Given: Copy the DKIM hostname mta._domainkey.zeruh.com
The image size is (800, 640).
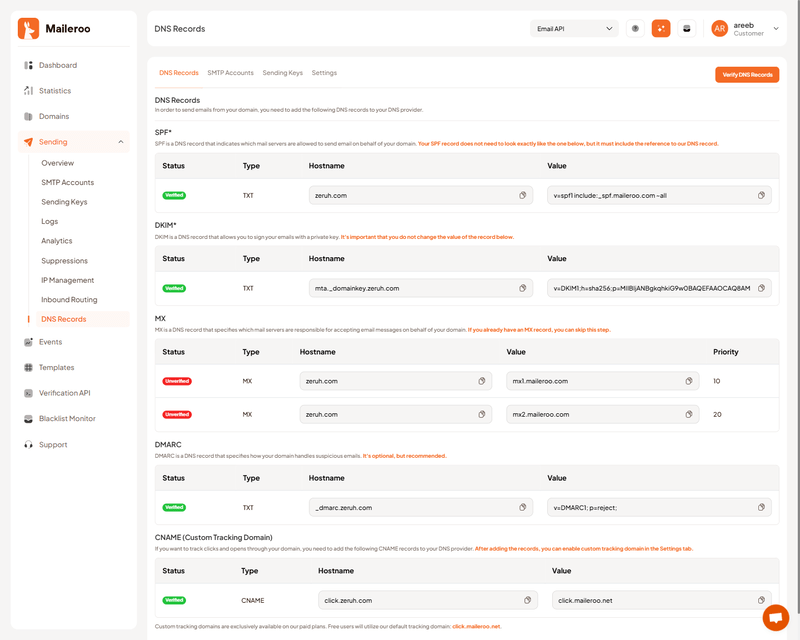Looking at the screenshot, I should coord(522,288).
